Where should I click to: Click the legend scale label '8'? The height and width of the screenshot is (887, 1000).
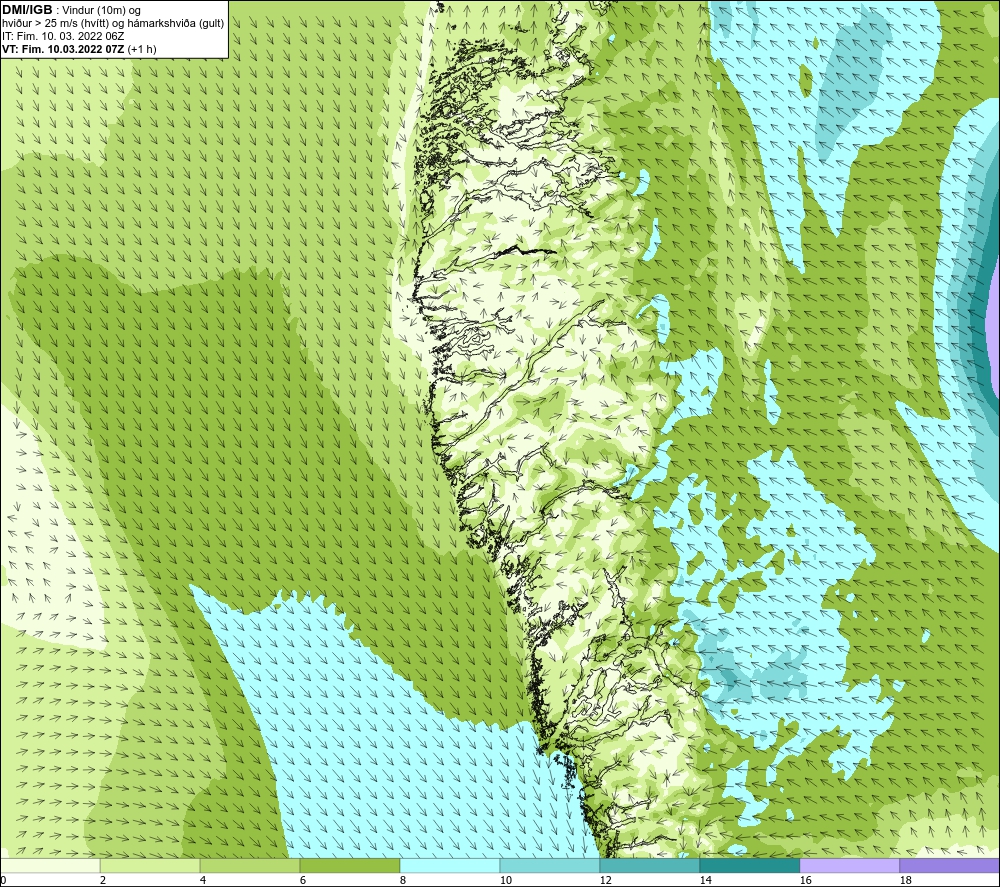(x=402, y=881)
